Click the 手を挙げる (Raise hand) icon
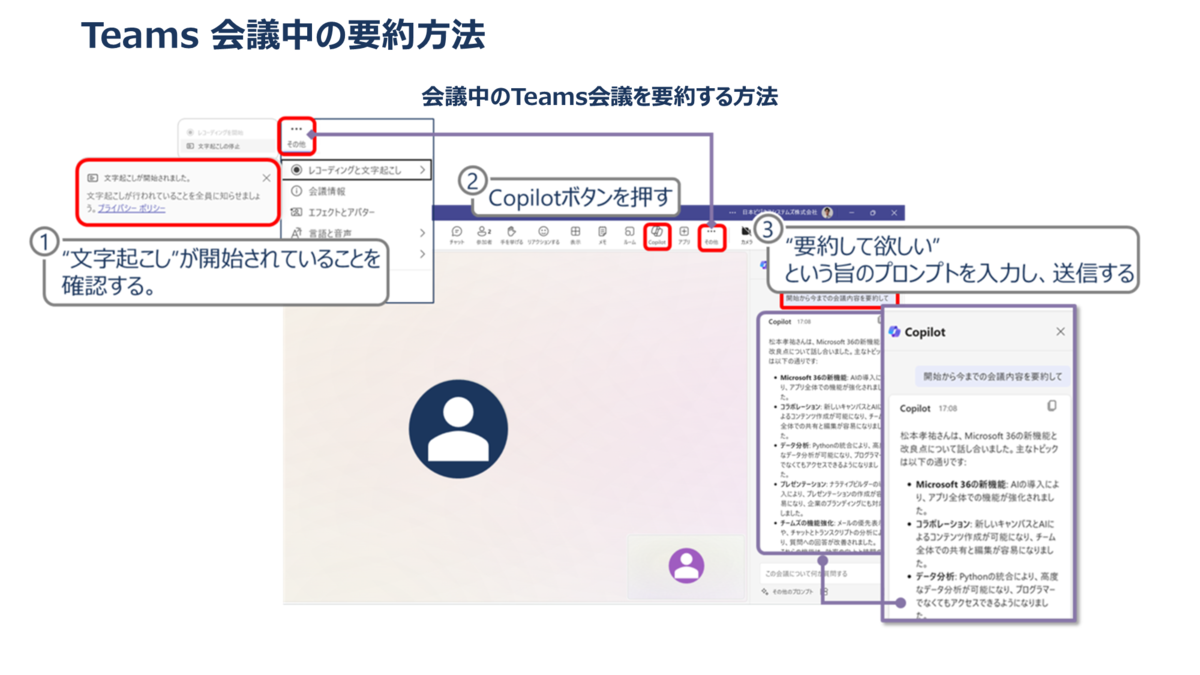Screen dimensions: 1200x675 click(x=511, y=235)
